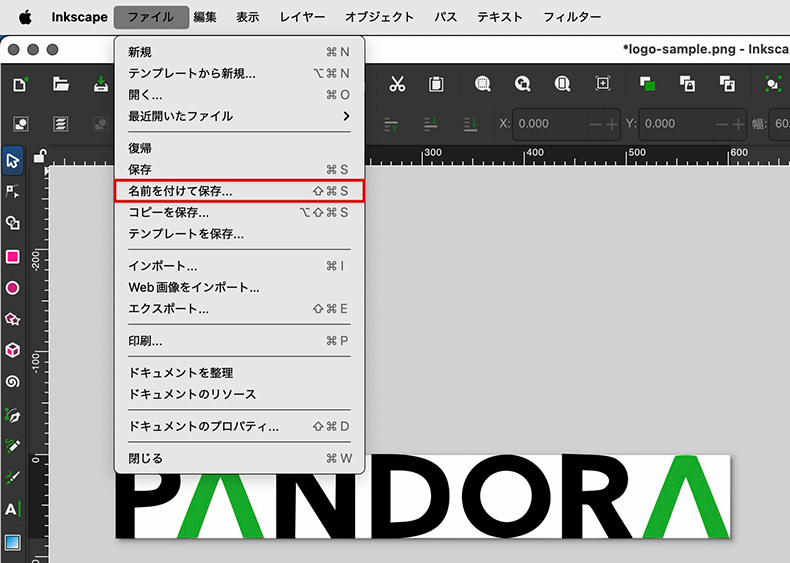The width and height of the screenshot is (790, 563).
Task: Select the 3D Box tool
Action: coord(13,350)
